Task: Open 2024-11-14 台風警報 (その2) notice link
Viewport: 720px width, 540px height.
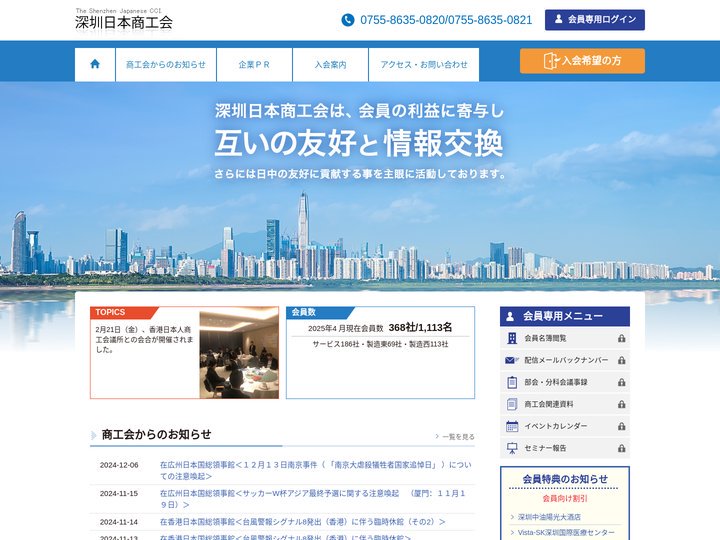Action: coord(303,522)
